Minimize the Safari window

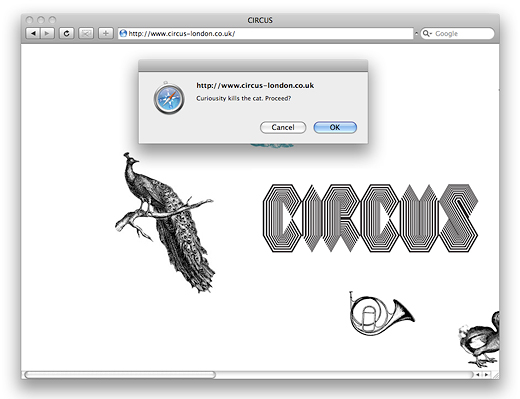[x=41, y=20]
